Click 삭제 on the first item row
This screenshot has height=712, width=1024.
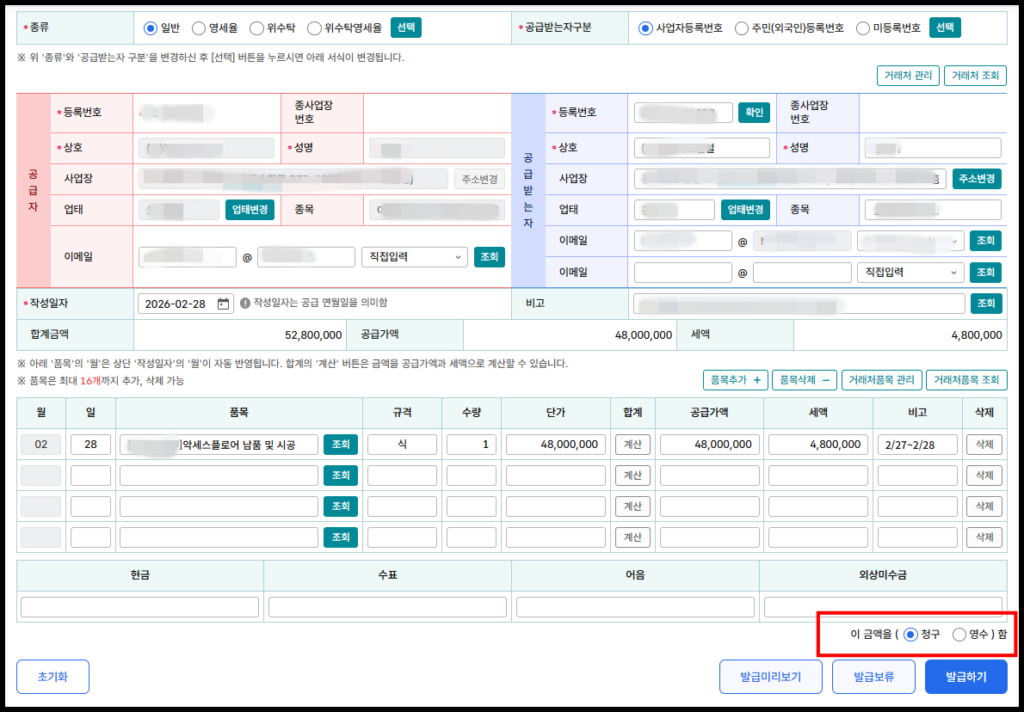coord(983,444)
